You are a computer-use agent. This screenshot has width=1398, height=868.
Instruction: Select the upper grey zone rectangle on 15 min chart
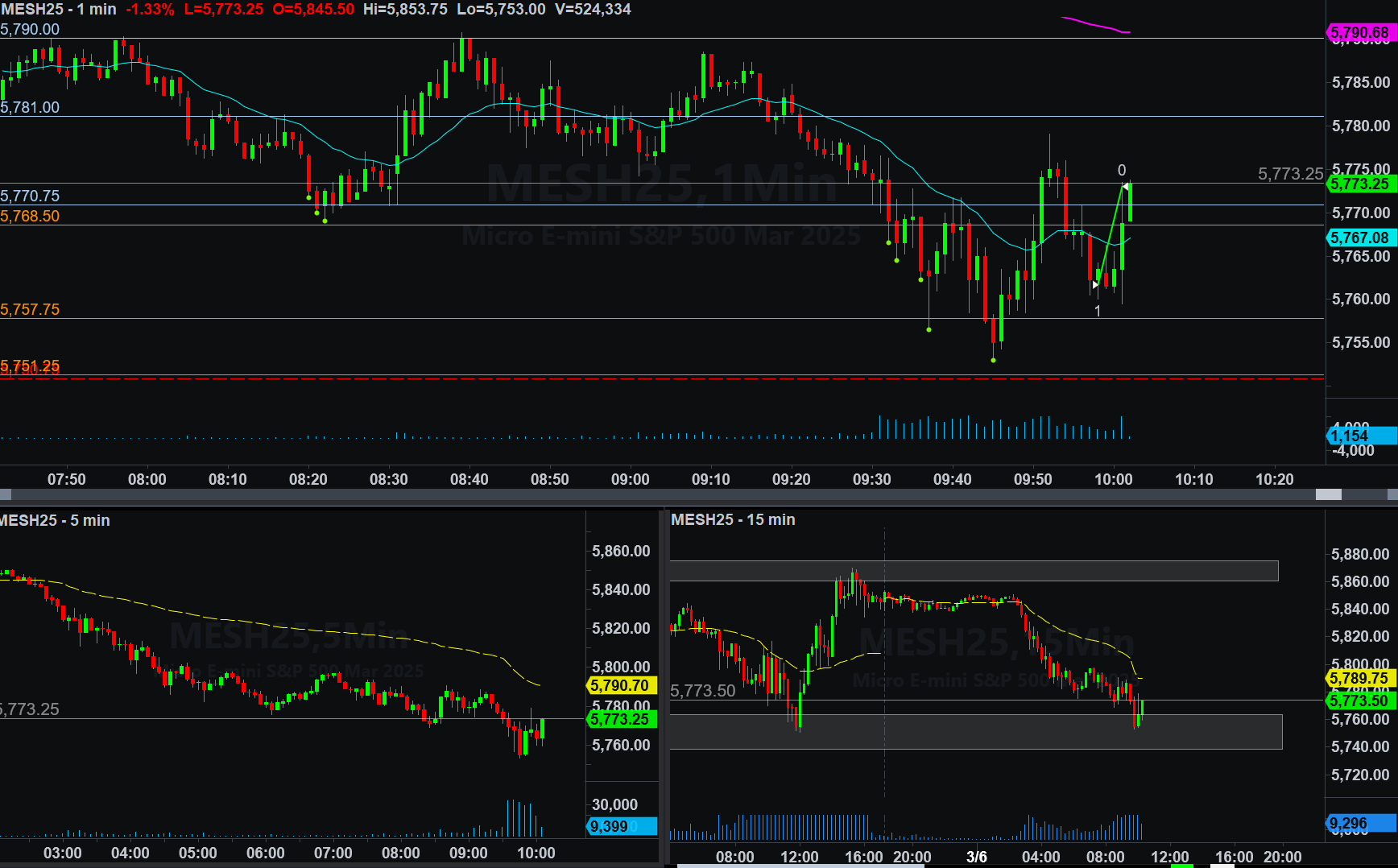tap(974, 571)
